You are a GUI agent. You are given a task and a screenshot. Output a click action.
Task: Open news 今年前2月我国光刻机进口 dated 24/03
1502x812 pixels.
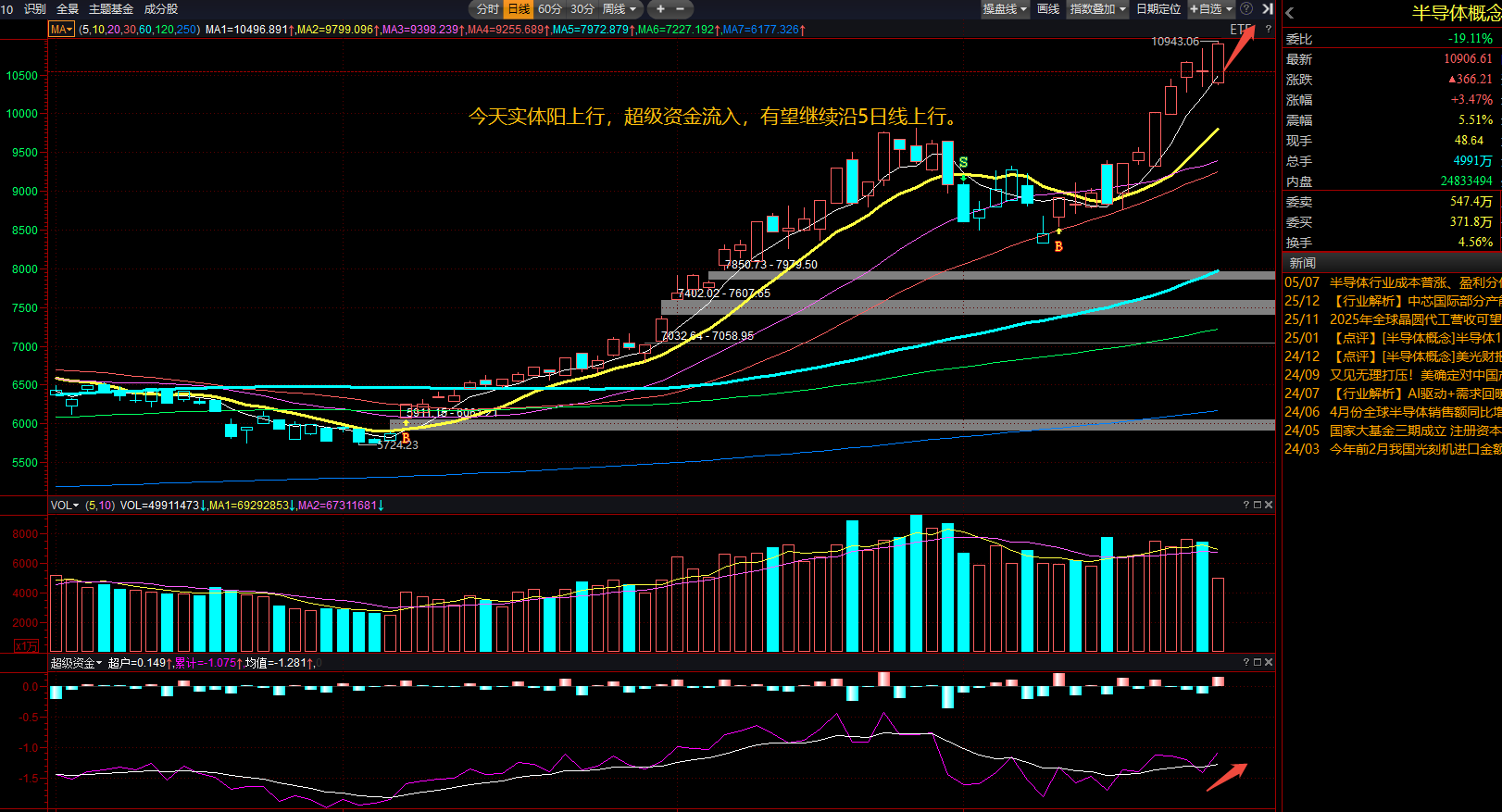click(1392, 449)
